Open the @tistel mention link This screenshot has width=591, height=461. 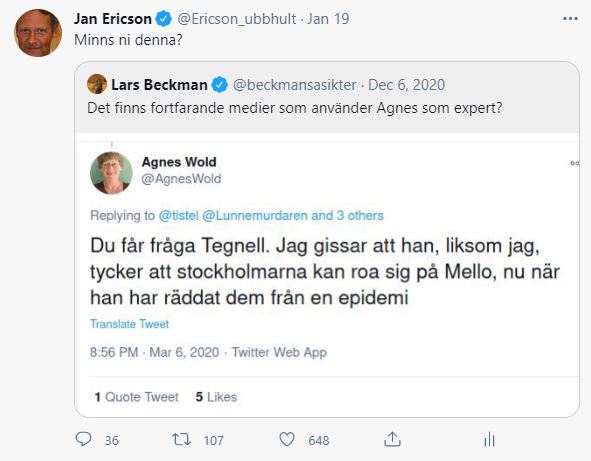178,216
